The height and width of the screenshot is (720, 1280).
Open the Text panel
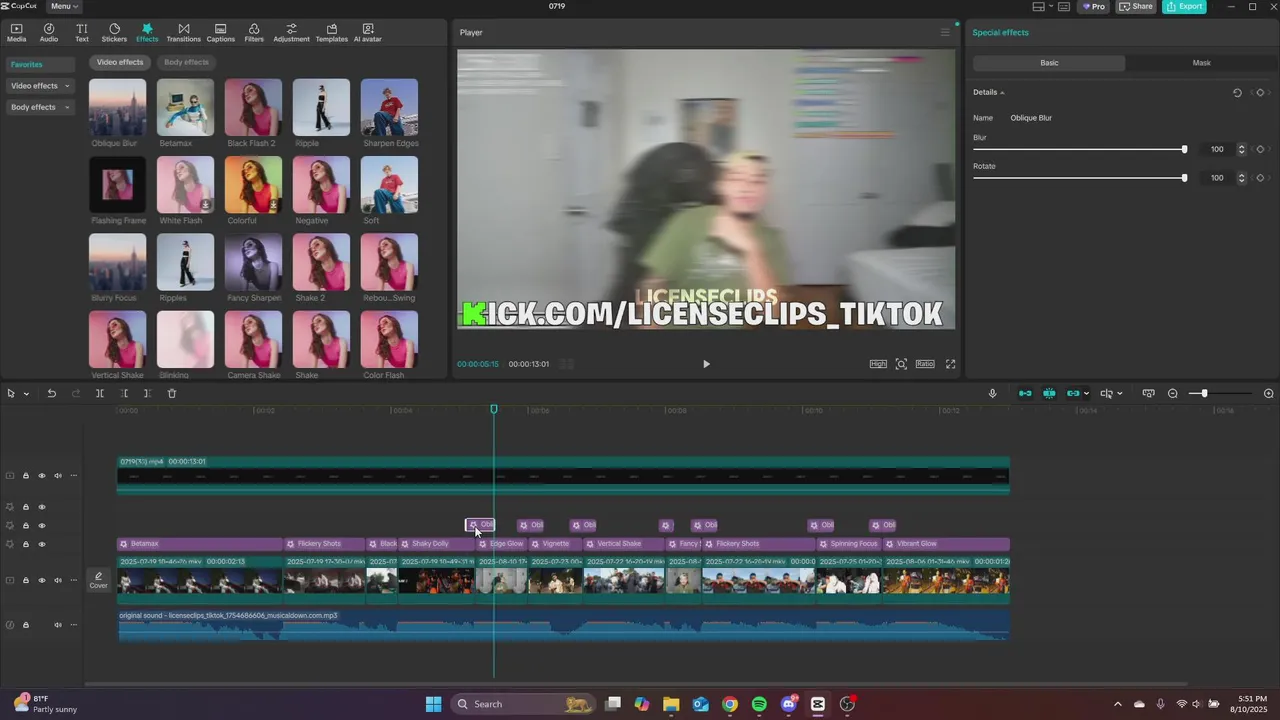(x=82, y=33)
